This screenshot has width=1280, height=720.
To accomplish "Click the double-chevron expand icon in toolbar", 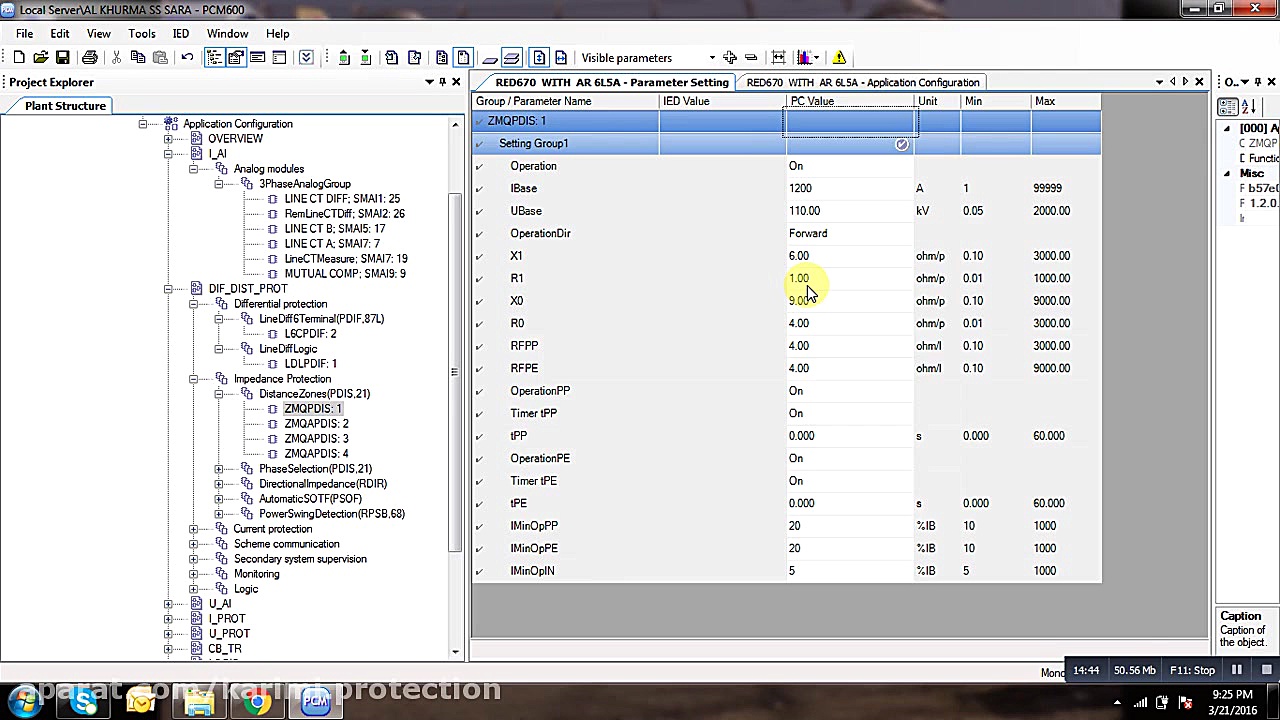I will click(x=306, y=58).
